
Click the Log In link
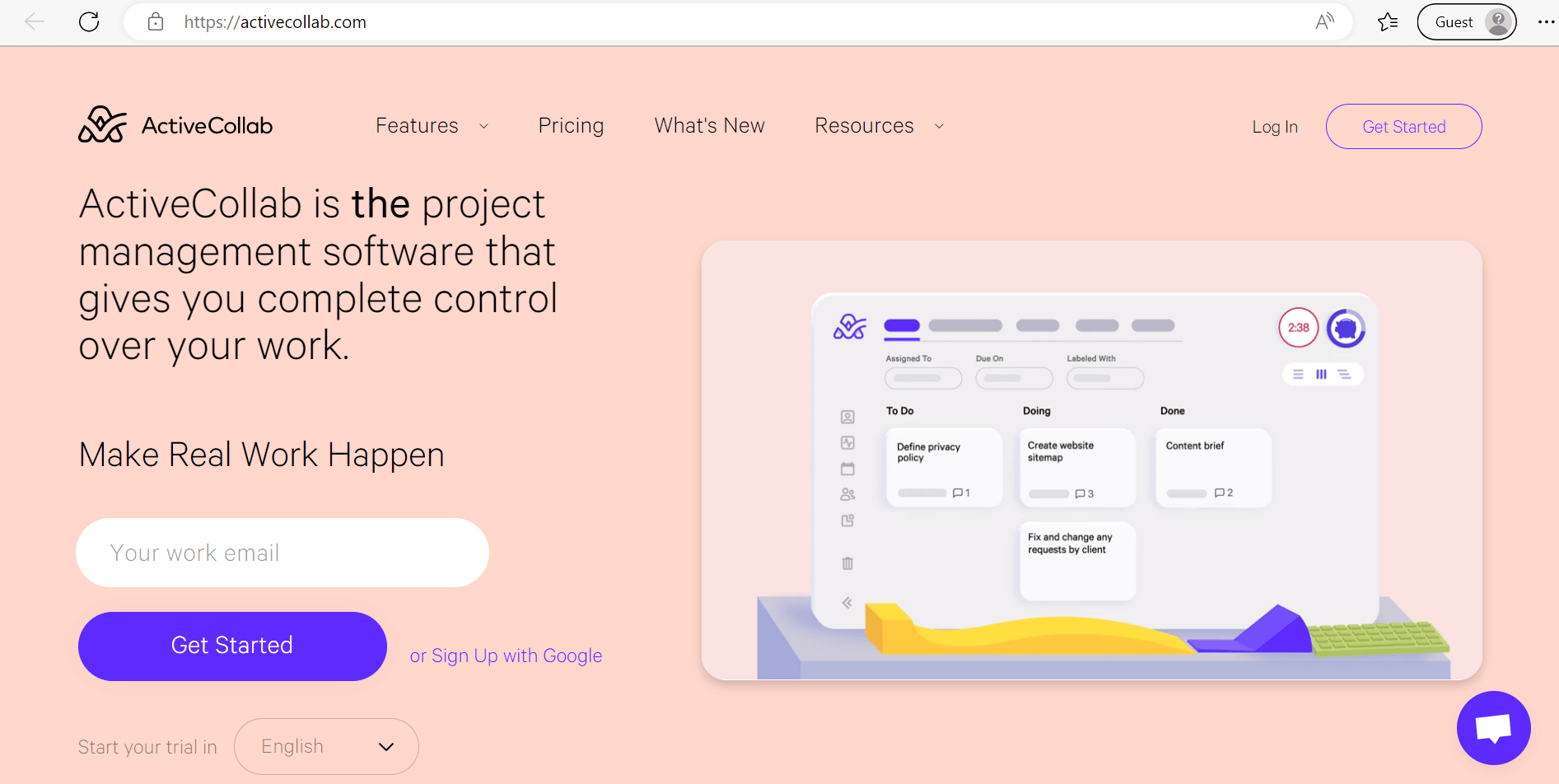[1275, 127]
